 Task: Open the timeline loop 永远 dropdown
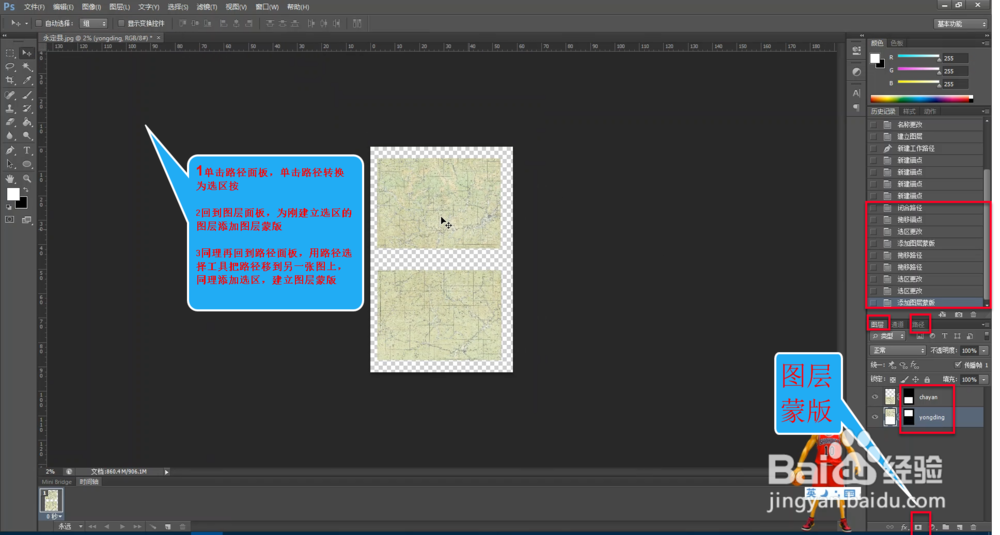[x=70, y=527]
